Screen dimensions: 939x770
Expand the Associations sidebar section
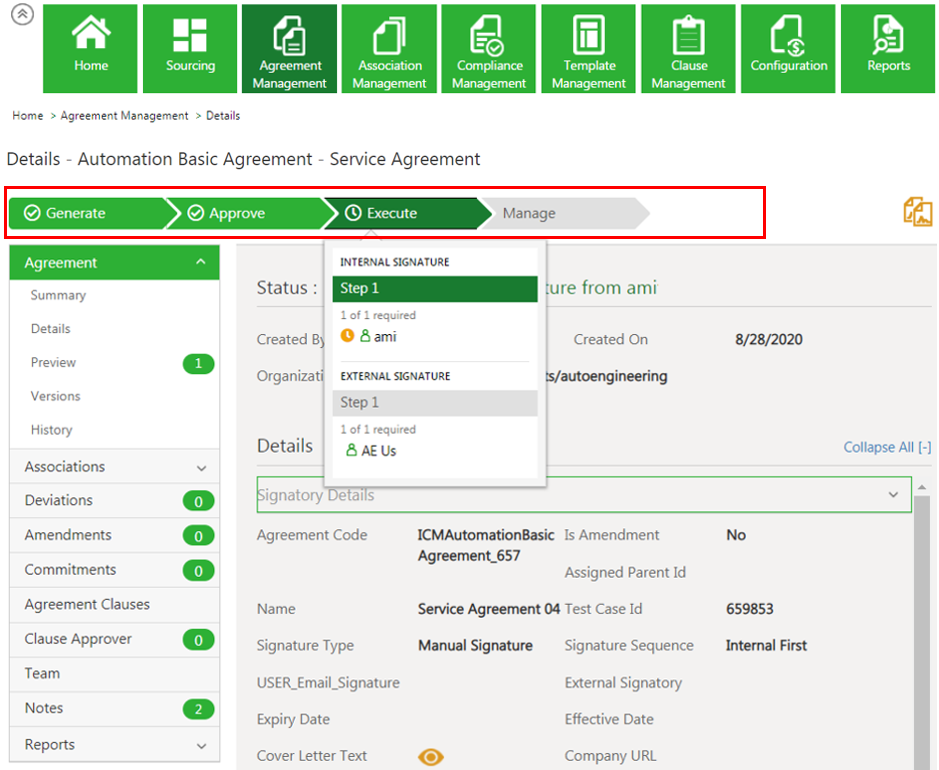coord(201,468)
